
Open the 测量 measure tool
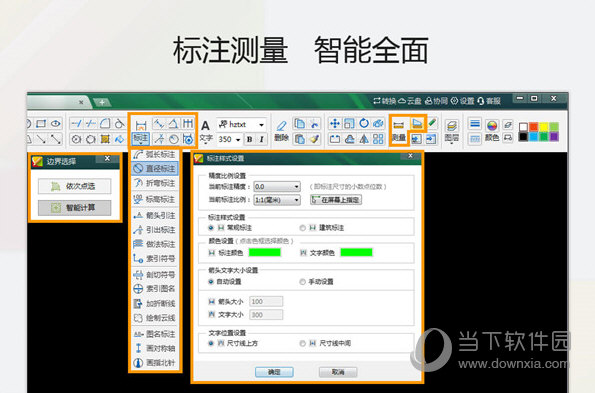click(x=398, y=131)
